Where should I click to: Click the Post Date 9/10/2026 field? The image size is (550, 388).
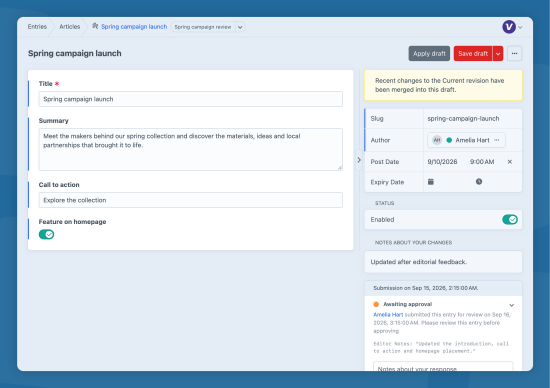tap(443, 162)
